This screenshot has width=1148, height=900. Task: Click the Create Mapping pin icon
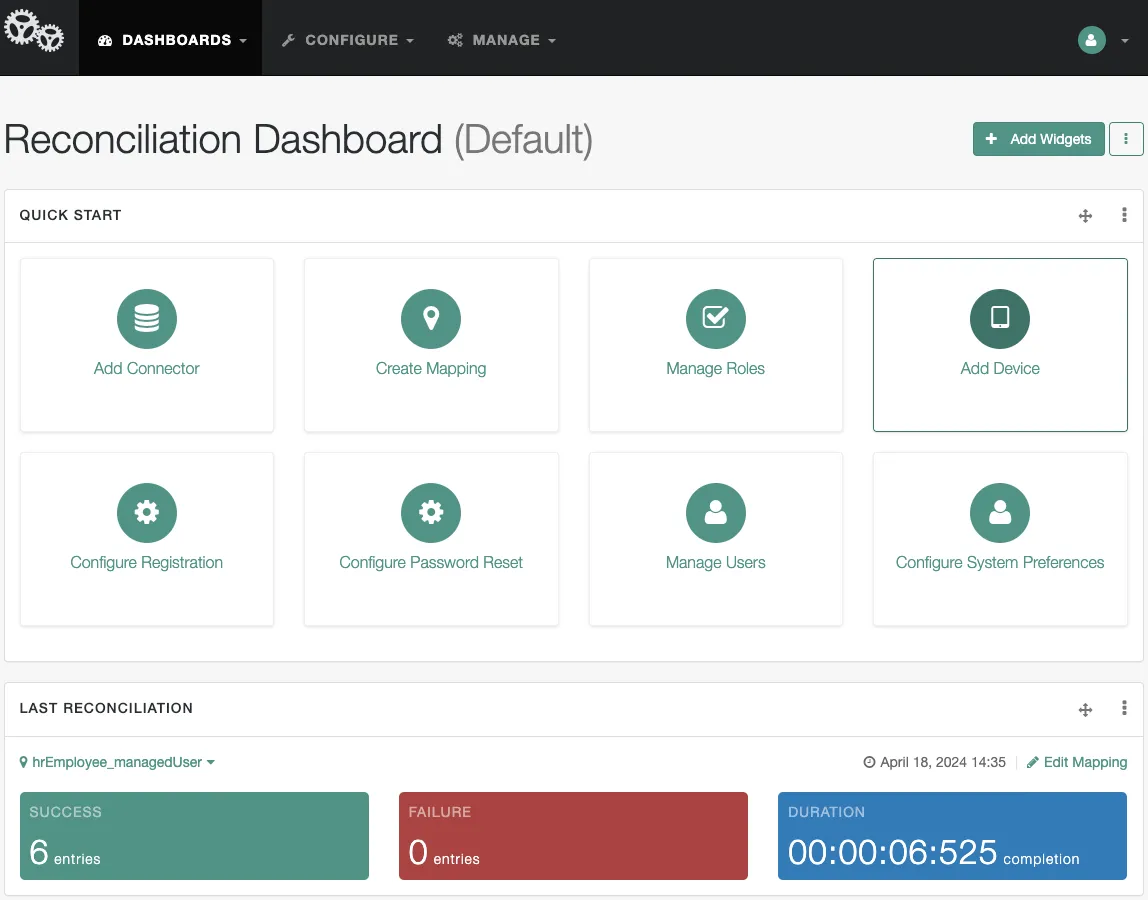coord(431,317)
